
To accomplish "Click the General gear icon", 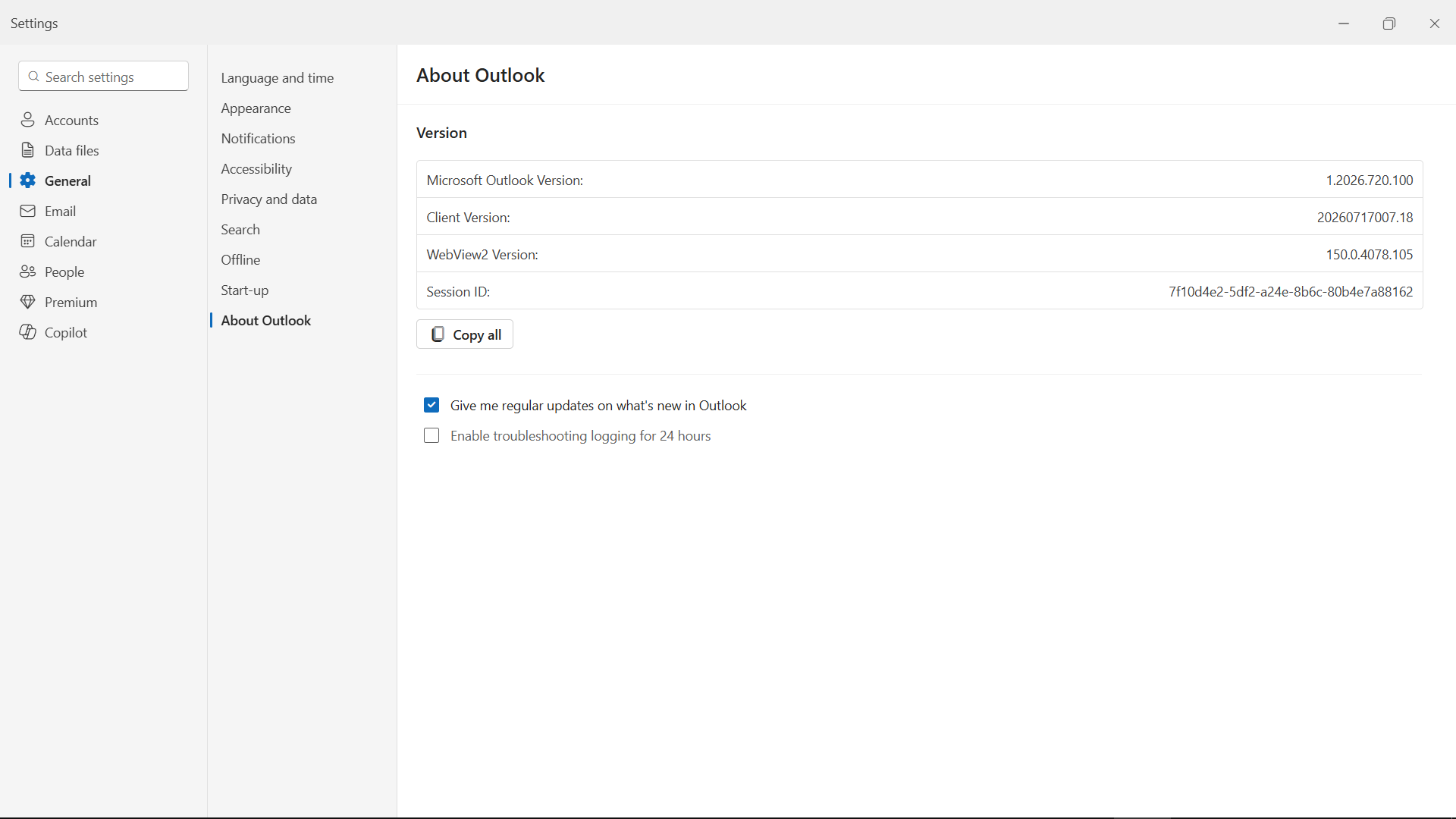I will pyautogui.click(x=28, y=180).
